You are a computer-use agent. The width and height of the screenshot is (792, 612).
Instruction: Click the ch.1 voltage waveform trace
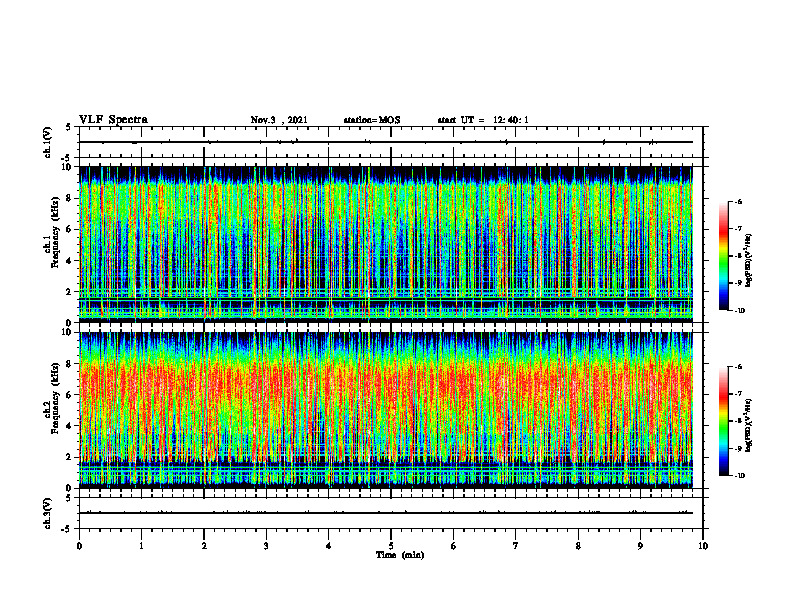[386, 142]
